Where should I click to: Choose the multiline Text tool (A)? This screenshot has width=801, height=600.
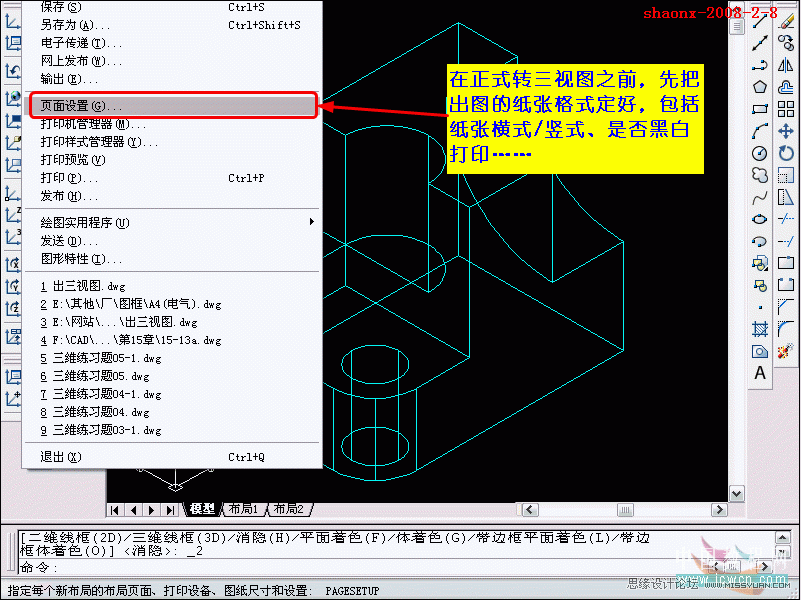point(760,373)
